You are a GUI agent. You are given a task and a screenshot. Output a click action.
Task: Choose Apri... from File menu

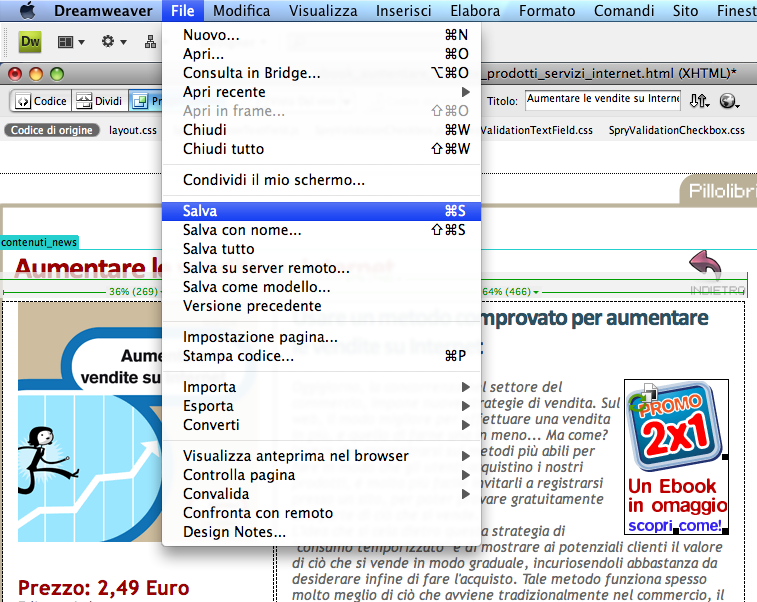321,54
